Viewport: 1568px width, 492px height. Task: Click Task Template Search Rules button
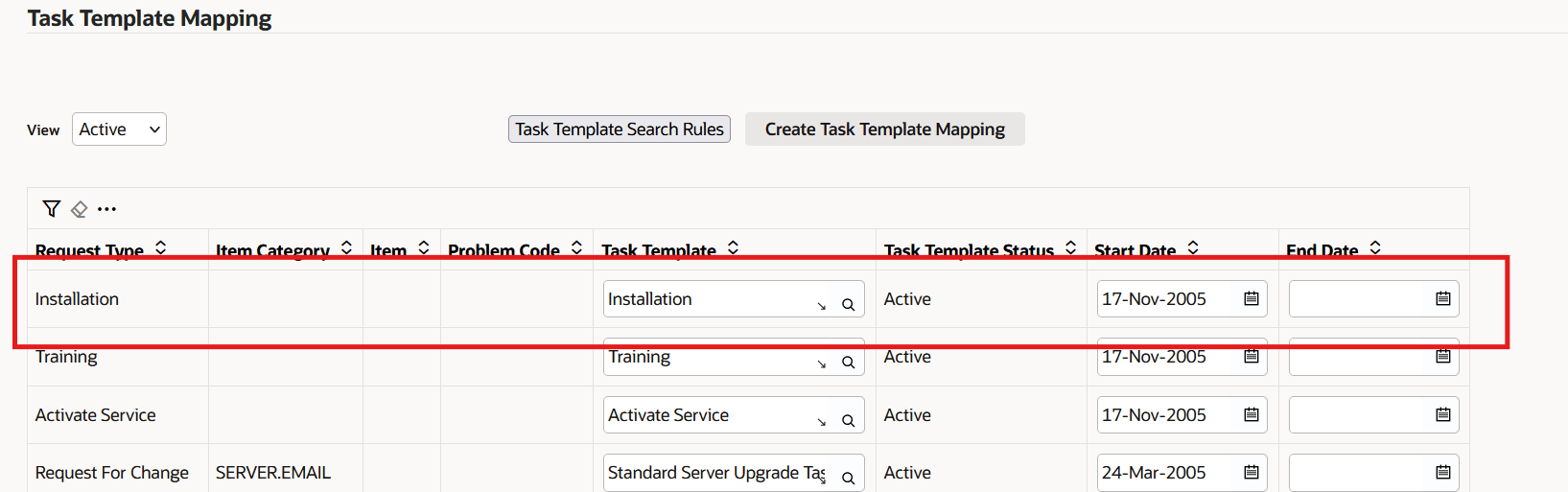620,129
